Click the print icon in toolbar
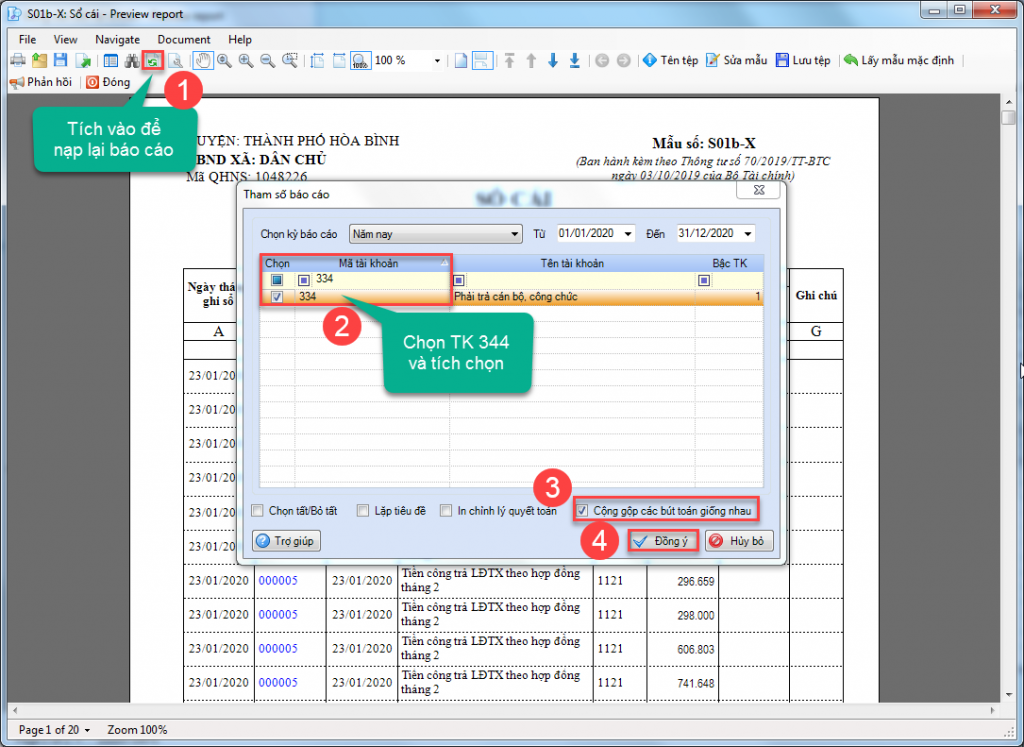This screenshot has width=1024, height=747. [17, 61]
